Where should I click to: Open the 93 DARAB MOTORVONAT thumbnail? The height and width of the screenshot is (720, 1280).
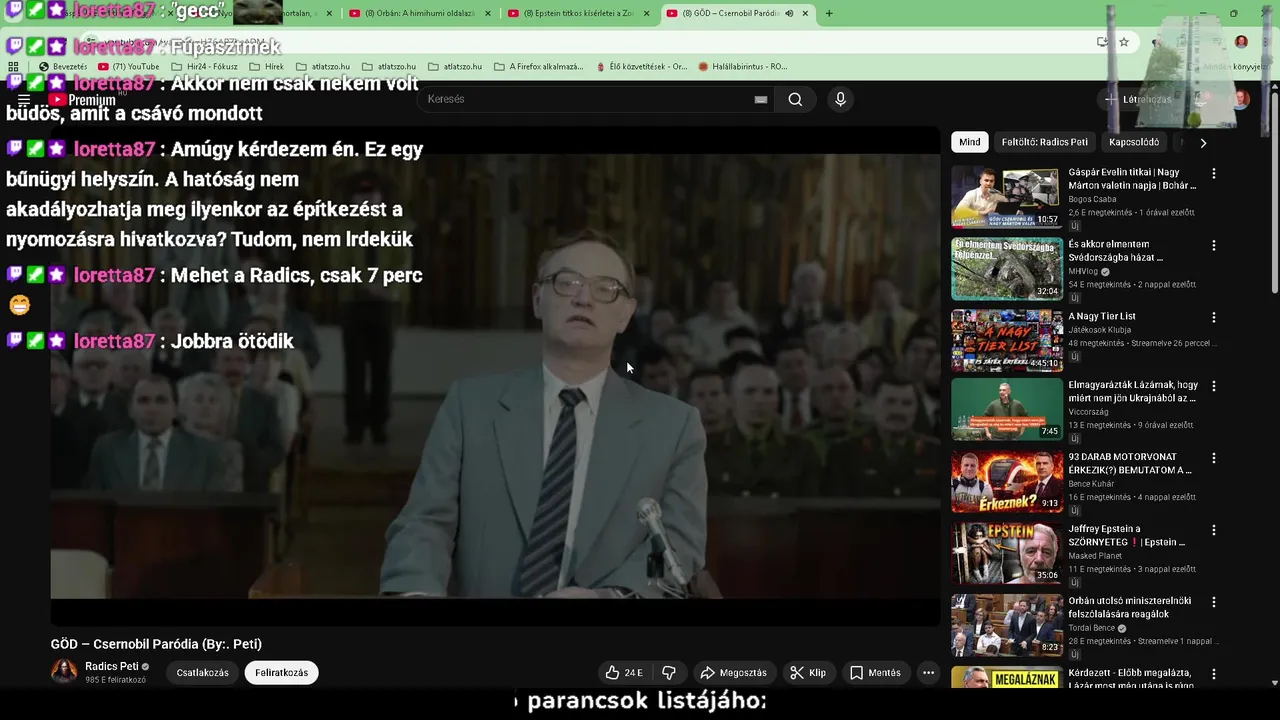[1007, 482]
